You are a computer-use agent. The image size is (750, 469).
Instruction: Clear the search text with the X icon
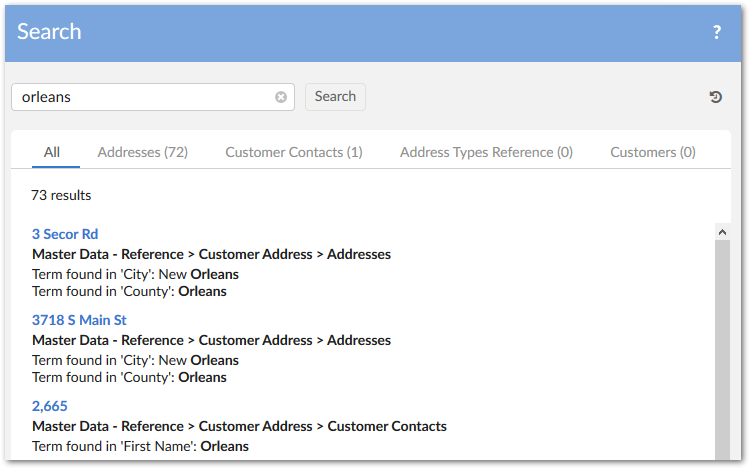tap(281, 97)
